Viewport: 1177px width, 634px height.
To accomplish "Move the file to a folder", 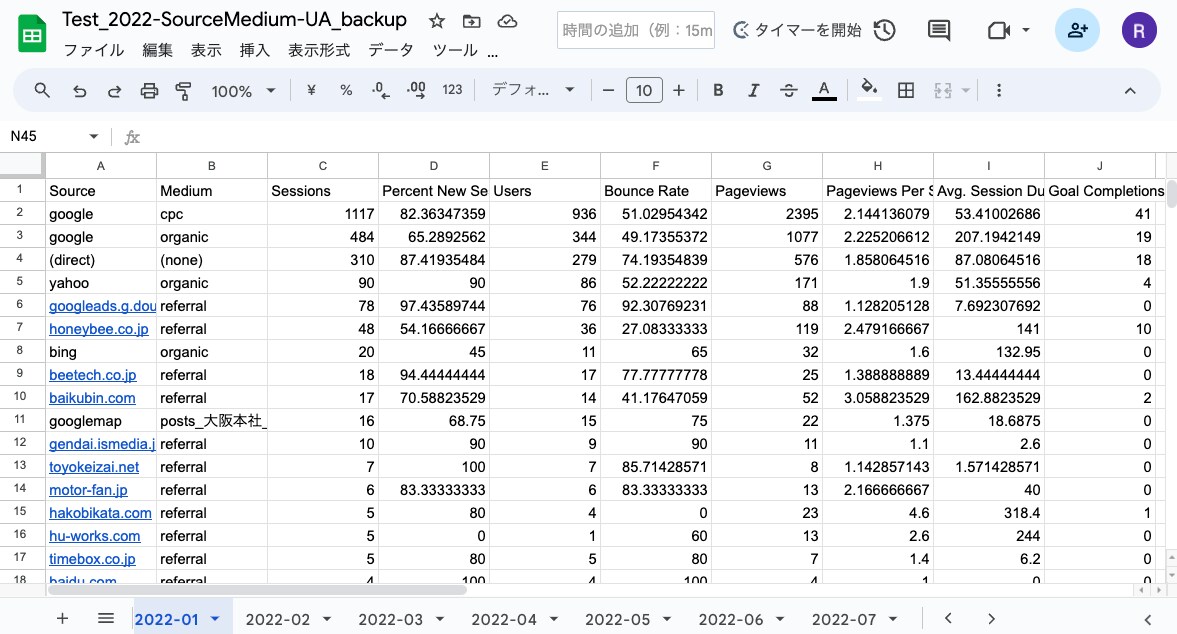I will click(471, 21).
